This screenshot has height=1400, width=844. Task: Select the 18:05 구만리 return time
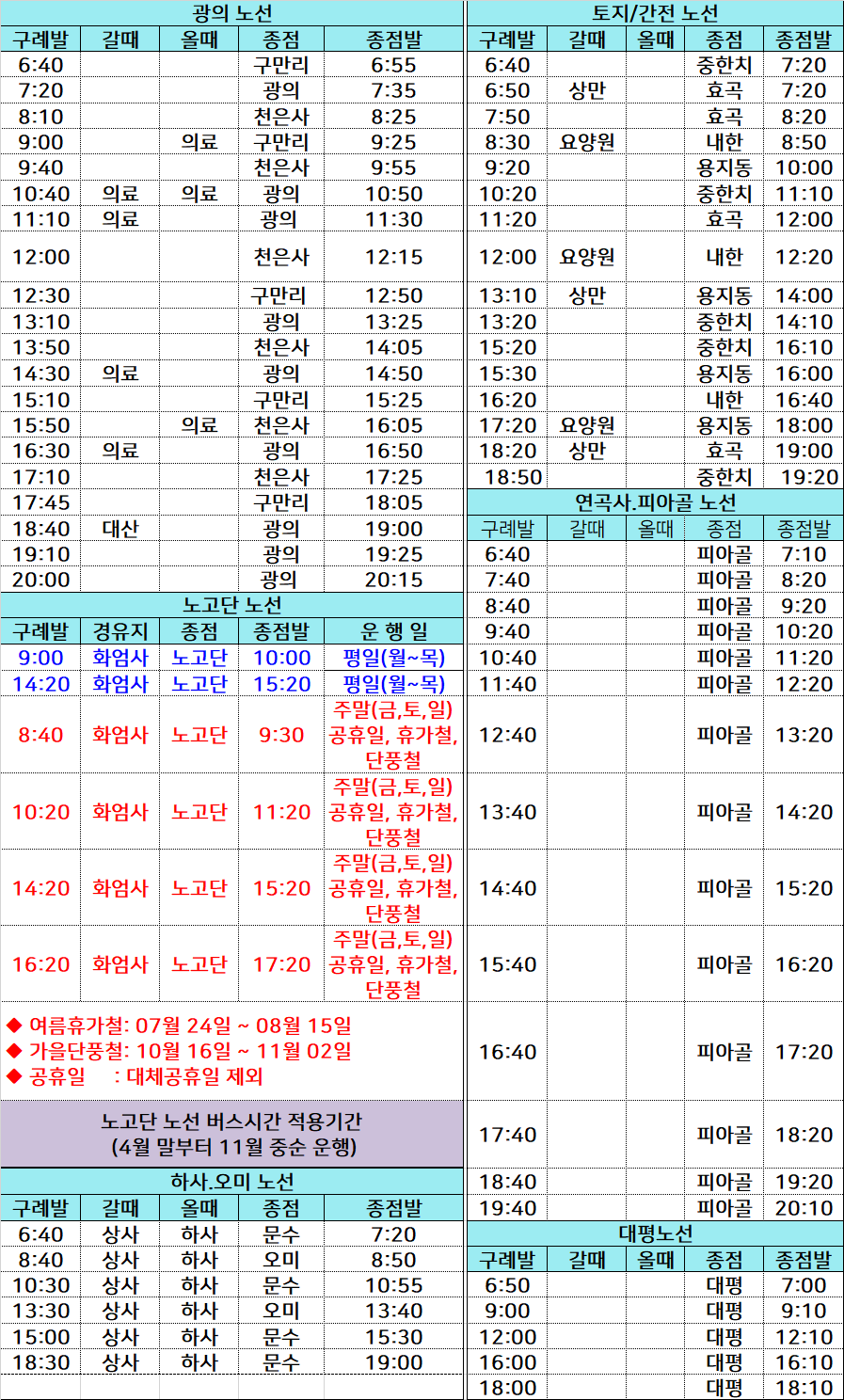coord(393,502)
